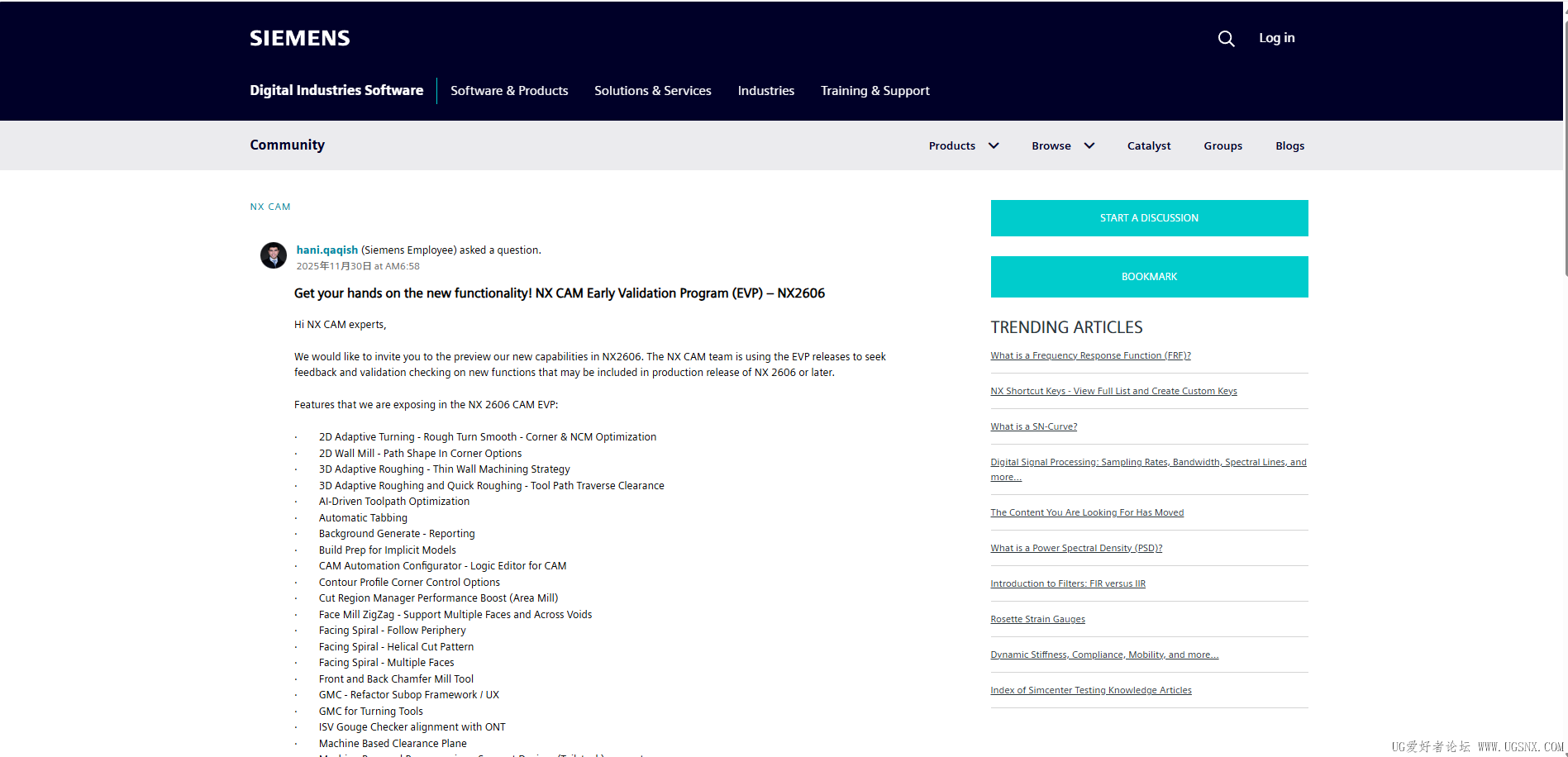Open 'What is a Frequency Response Function (FRF)?' article

click(1091, 355)
